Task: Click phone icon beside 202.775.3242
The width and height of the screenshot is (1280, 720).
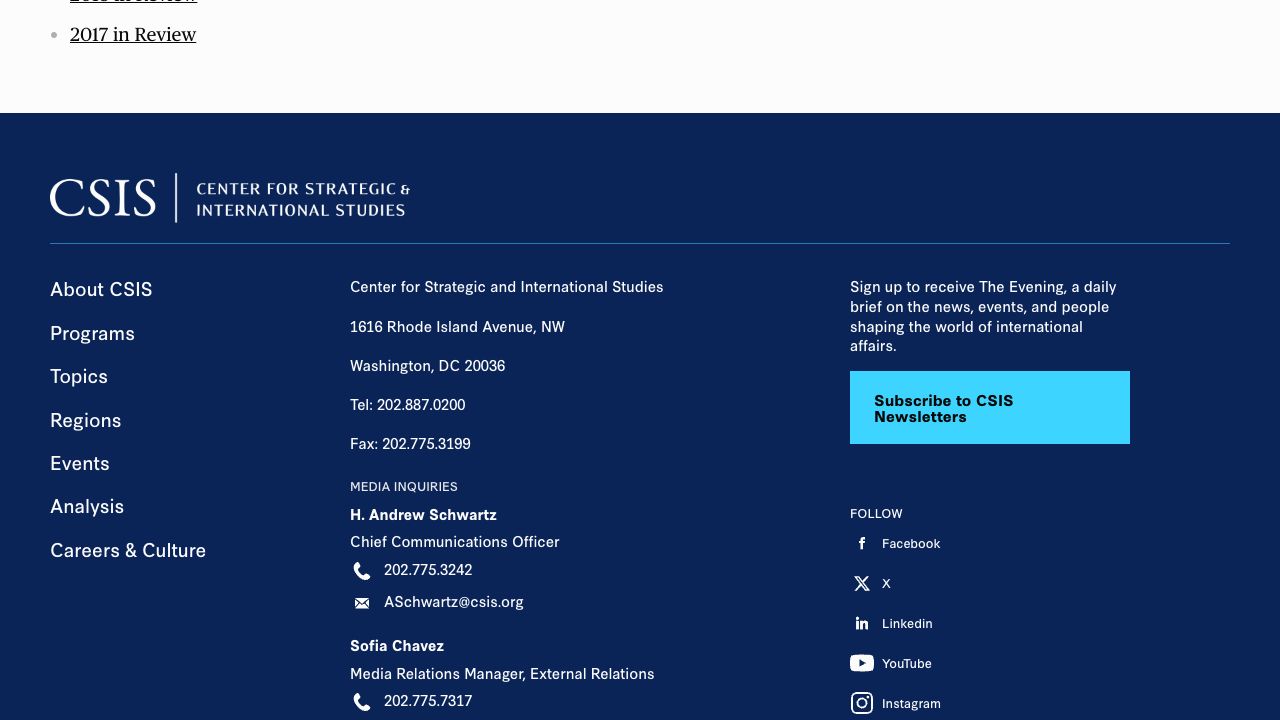Action: tap(362, 571)
